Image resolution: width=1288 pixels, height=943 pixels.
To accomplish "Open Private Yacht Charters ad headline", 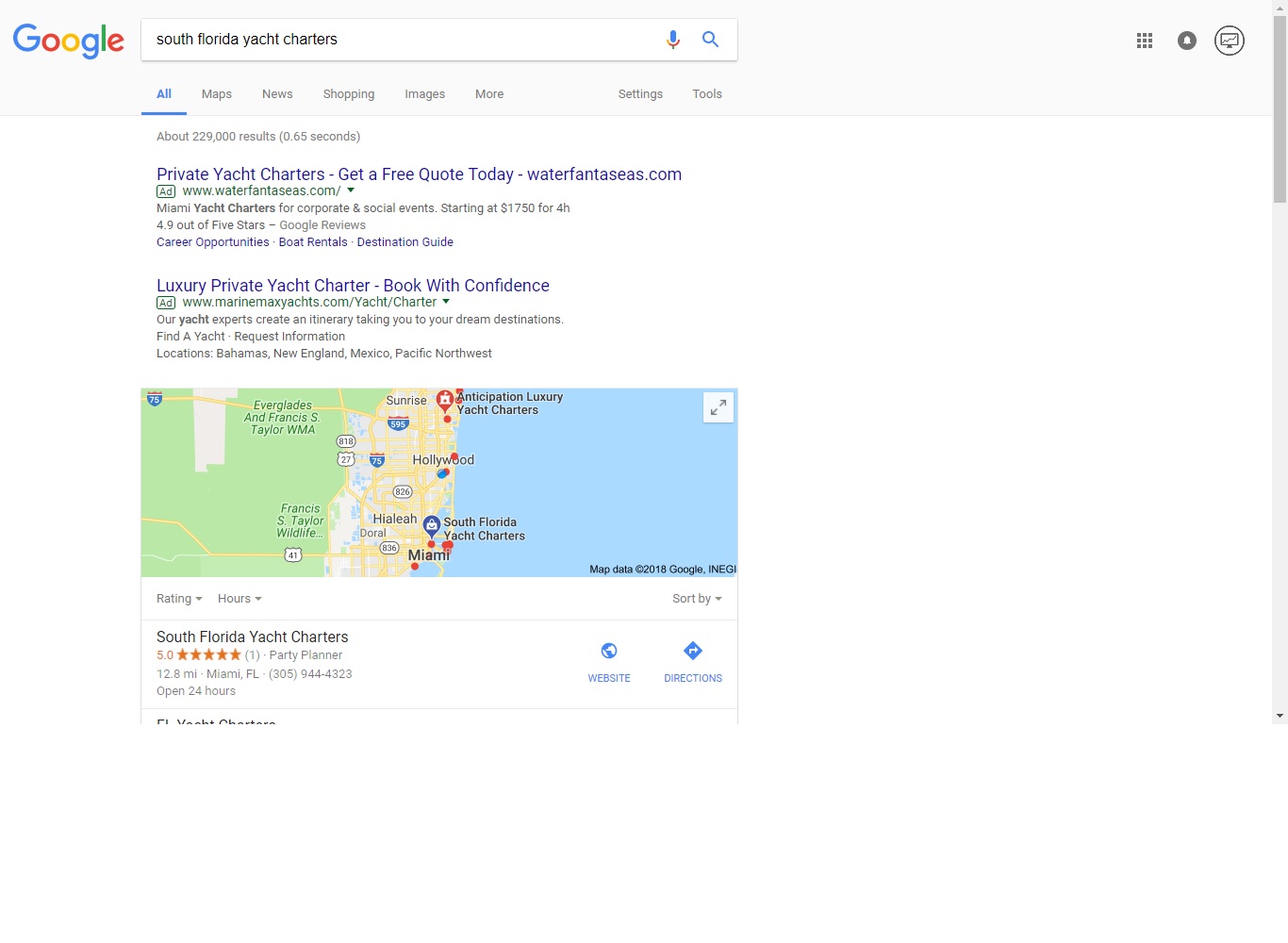I will click(419, 174).
